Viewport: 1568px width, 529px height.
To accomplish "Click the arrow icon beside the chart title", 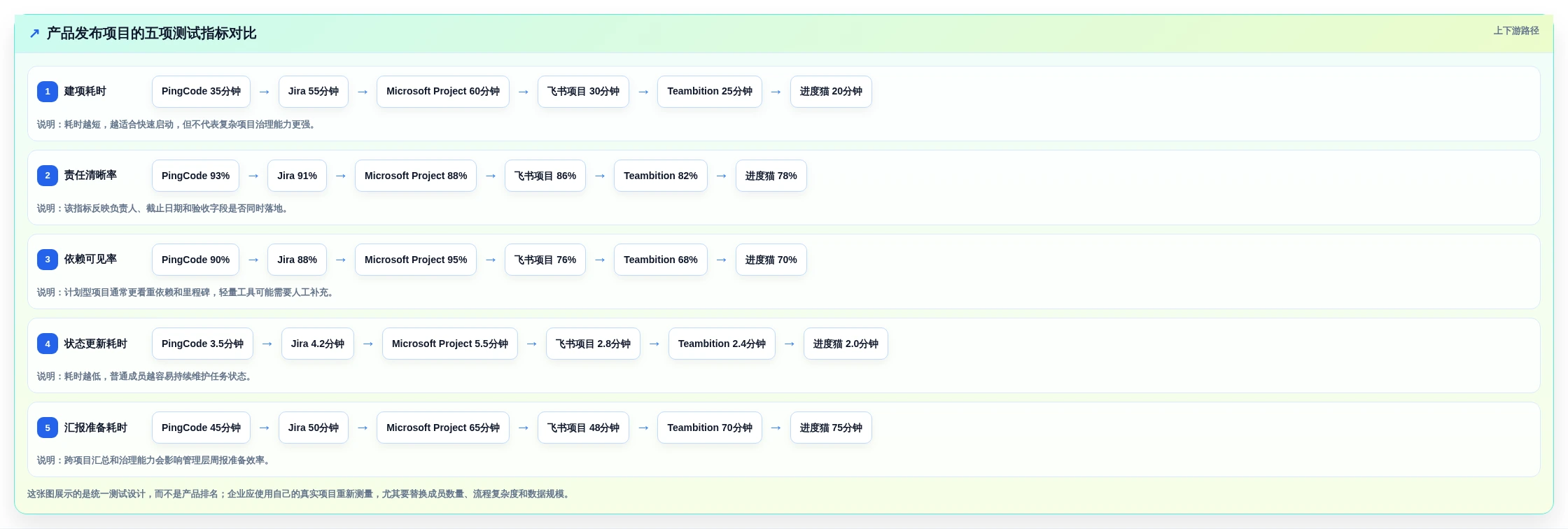I will [x=34, y=33].
